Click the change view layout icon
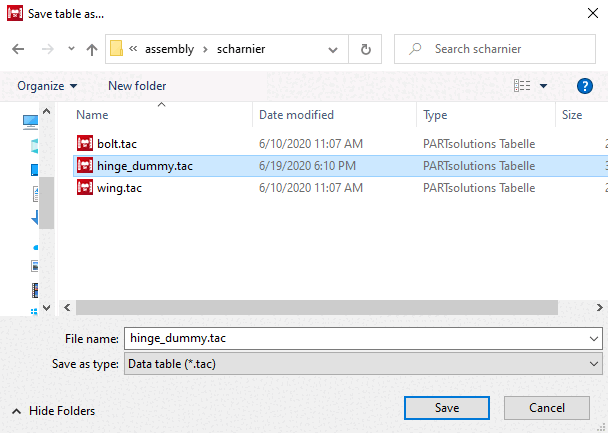Image resolution: width=608 pixels, height=433 pixels. (522, 86)
